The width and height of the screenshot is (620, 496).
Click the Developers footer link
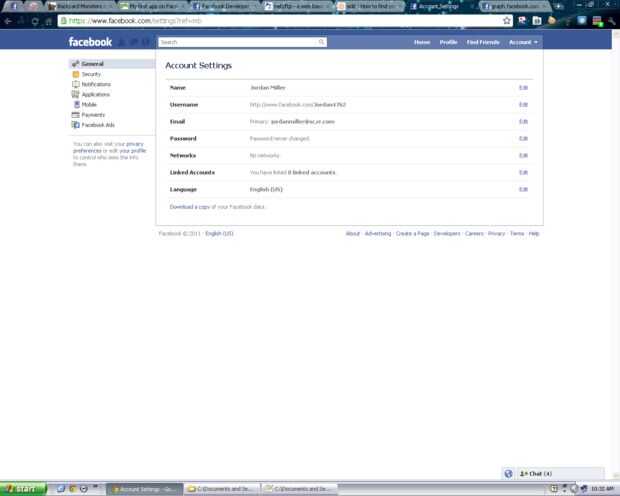[447, 234]
